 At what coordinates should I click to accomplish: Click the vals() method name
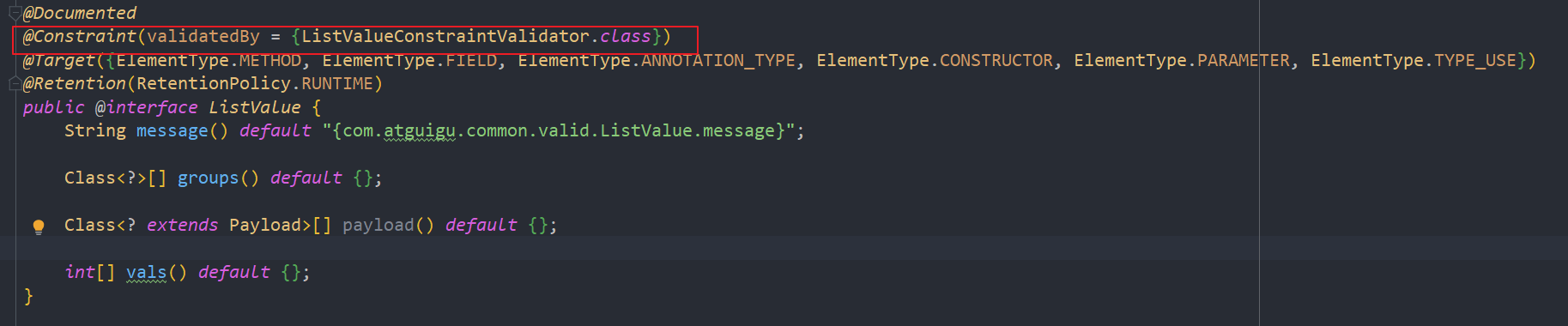[x=147, y=272]
